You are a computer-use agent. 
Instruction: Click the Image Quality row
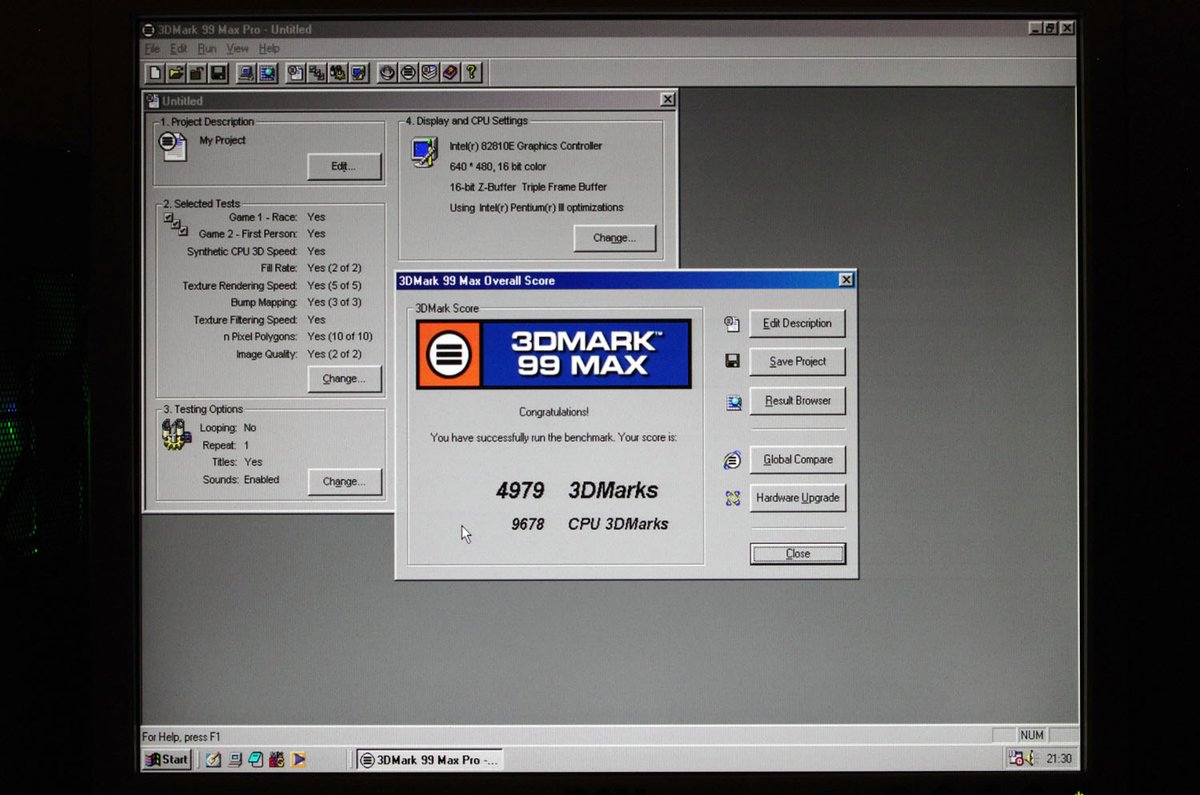[x=299, y=354]
